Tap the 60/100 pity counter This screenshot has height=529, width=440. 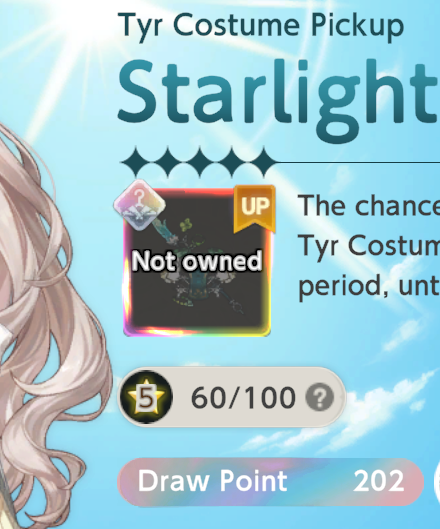tap(243, 398)
